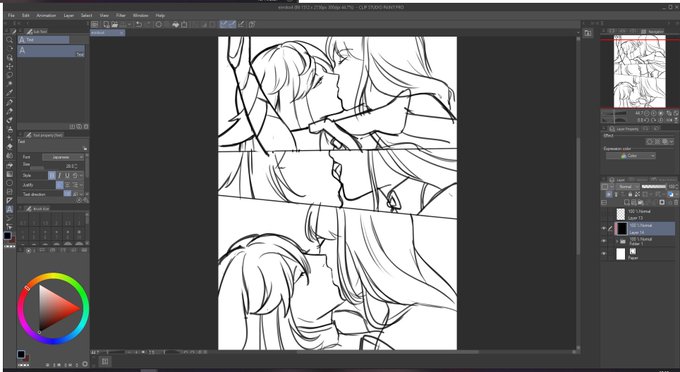Select the Eyedropper tool

coord(10,93)
